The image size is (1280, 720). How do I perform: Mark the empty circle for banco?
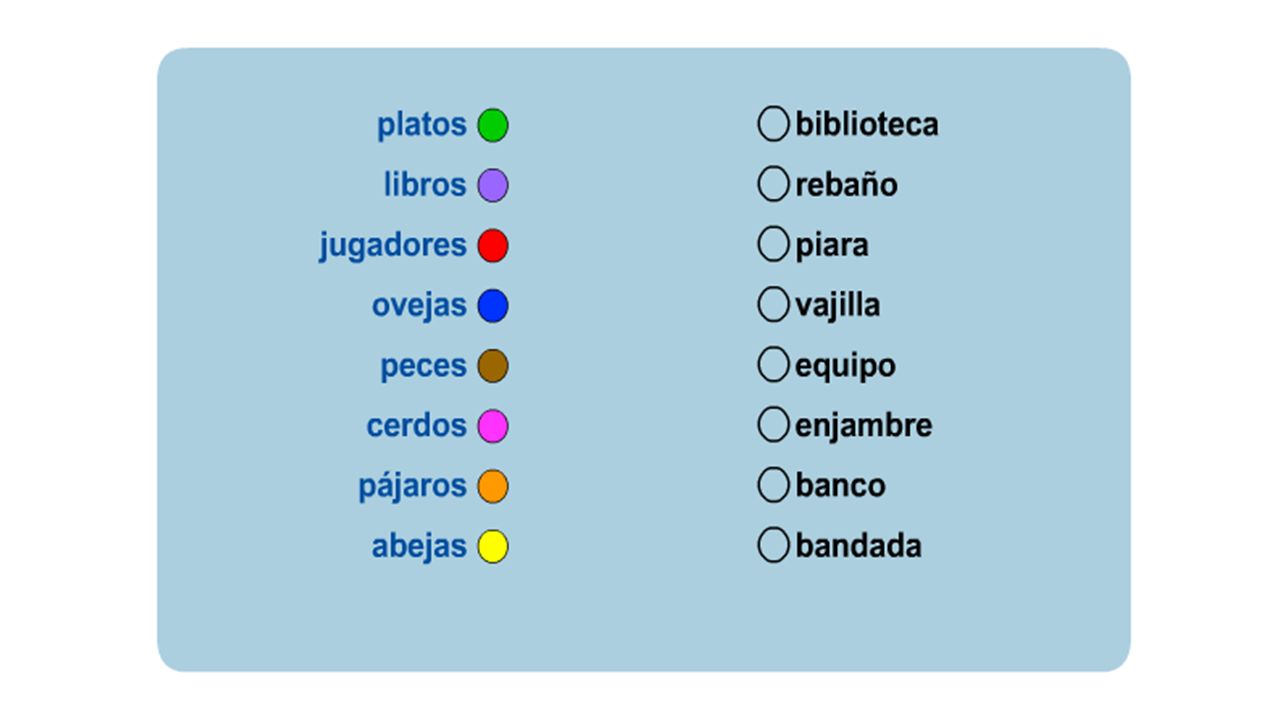coord(773,485)
